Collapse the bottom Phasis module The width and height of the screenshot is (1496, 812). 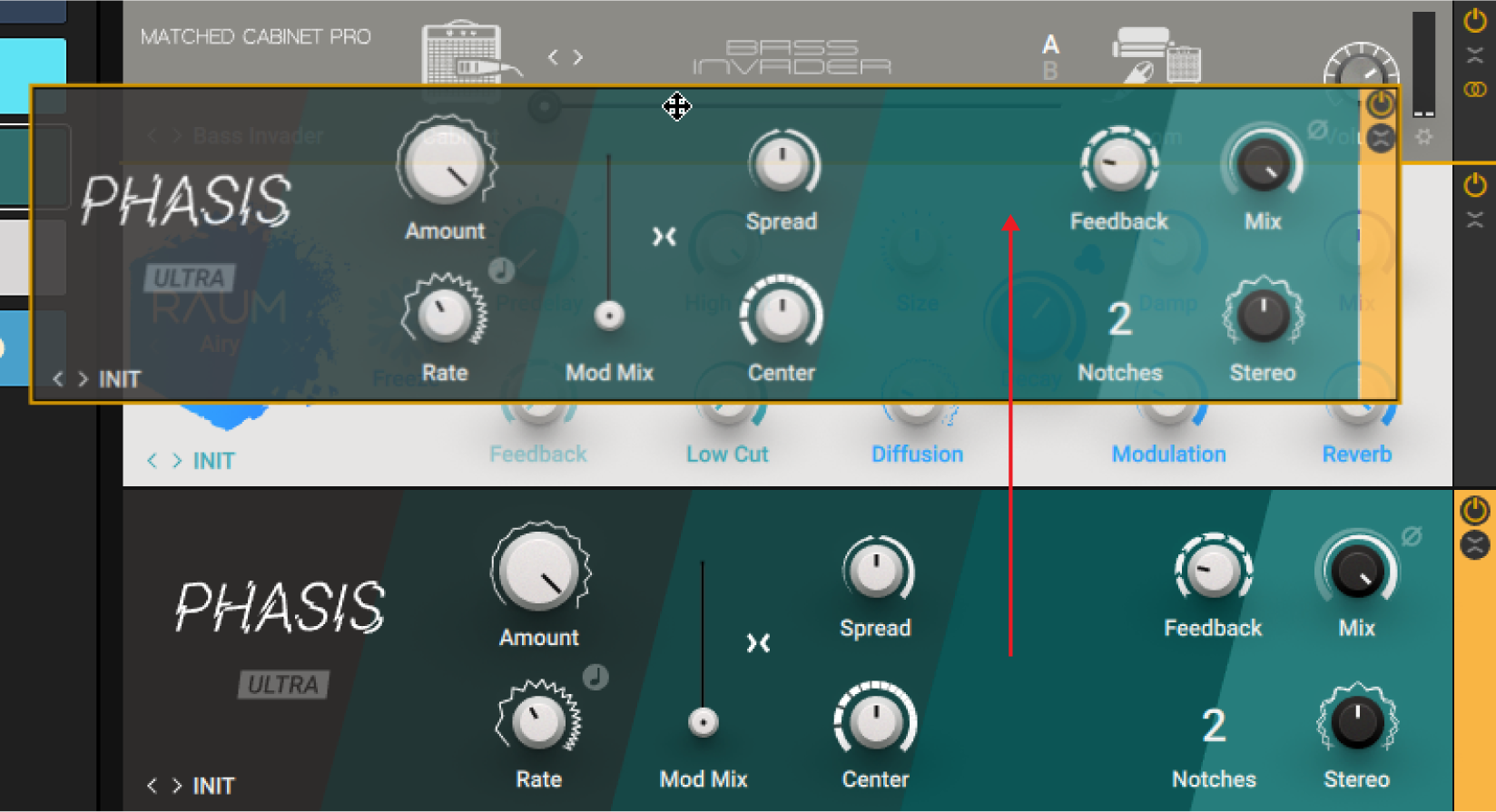point(1475,545)
